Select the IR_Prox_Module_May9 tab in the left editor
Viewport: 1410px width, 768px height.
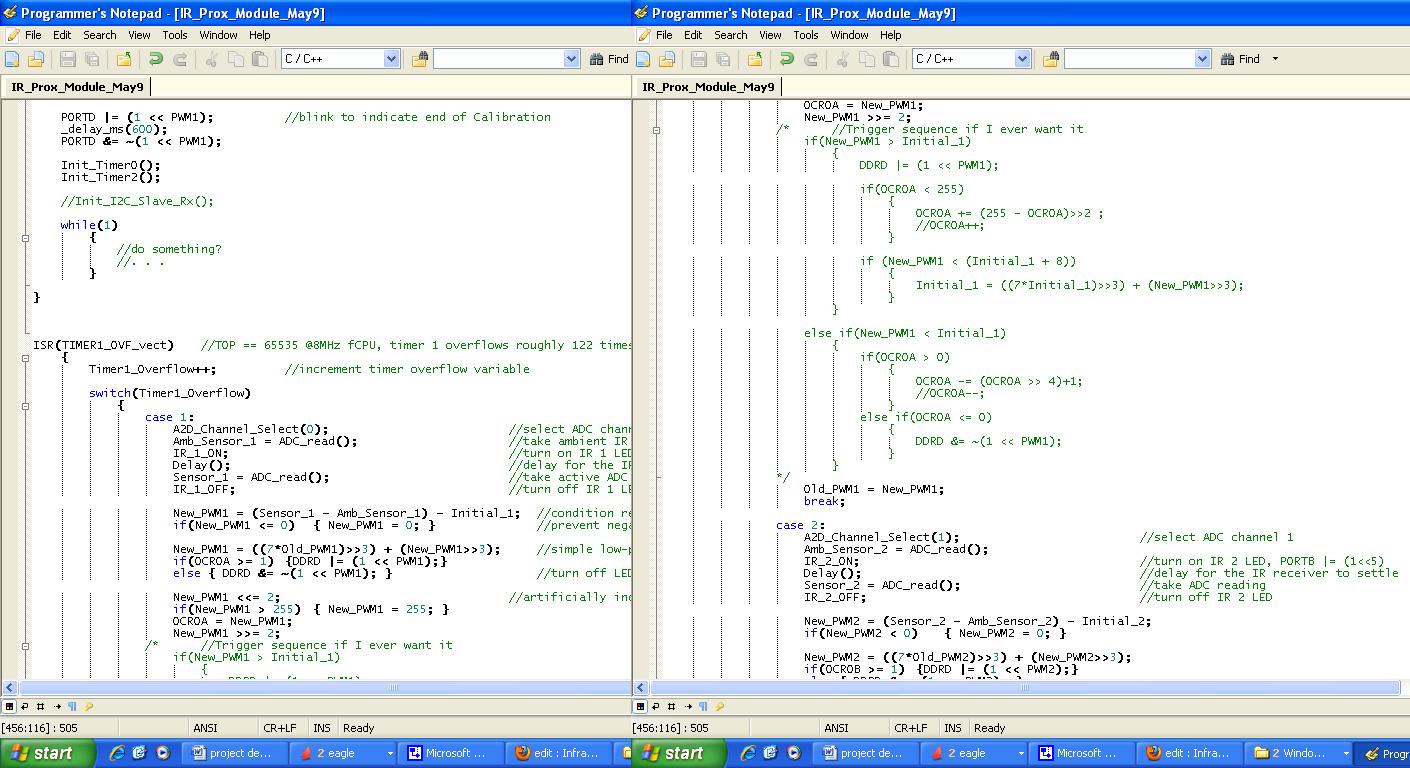coord(77,86)
